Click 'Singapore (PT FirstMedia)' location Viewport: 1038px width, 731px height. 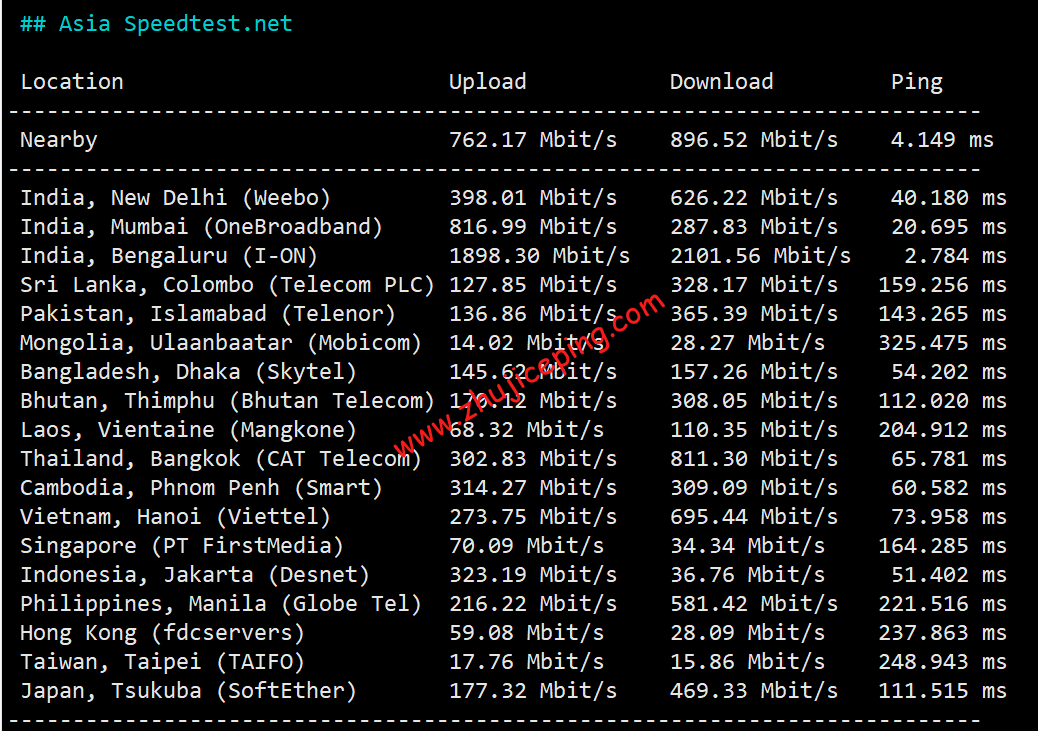coord(182,546)
